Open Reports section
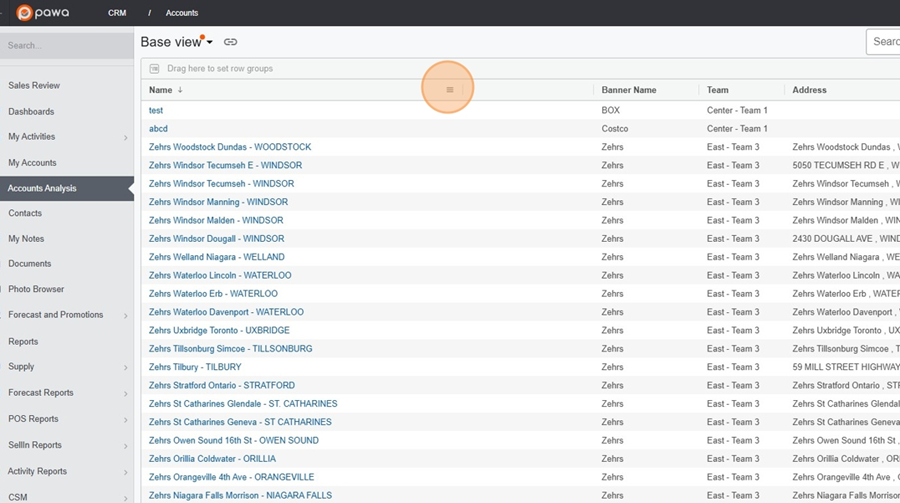The height and width of the screenshot is (503, 900). [23, 341]
